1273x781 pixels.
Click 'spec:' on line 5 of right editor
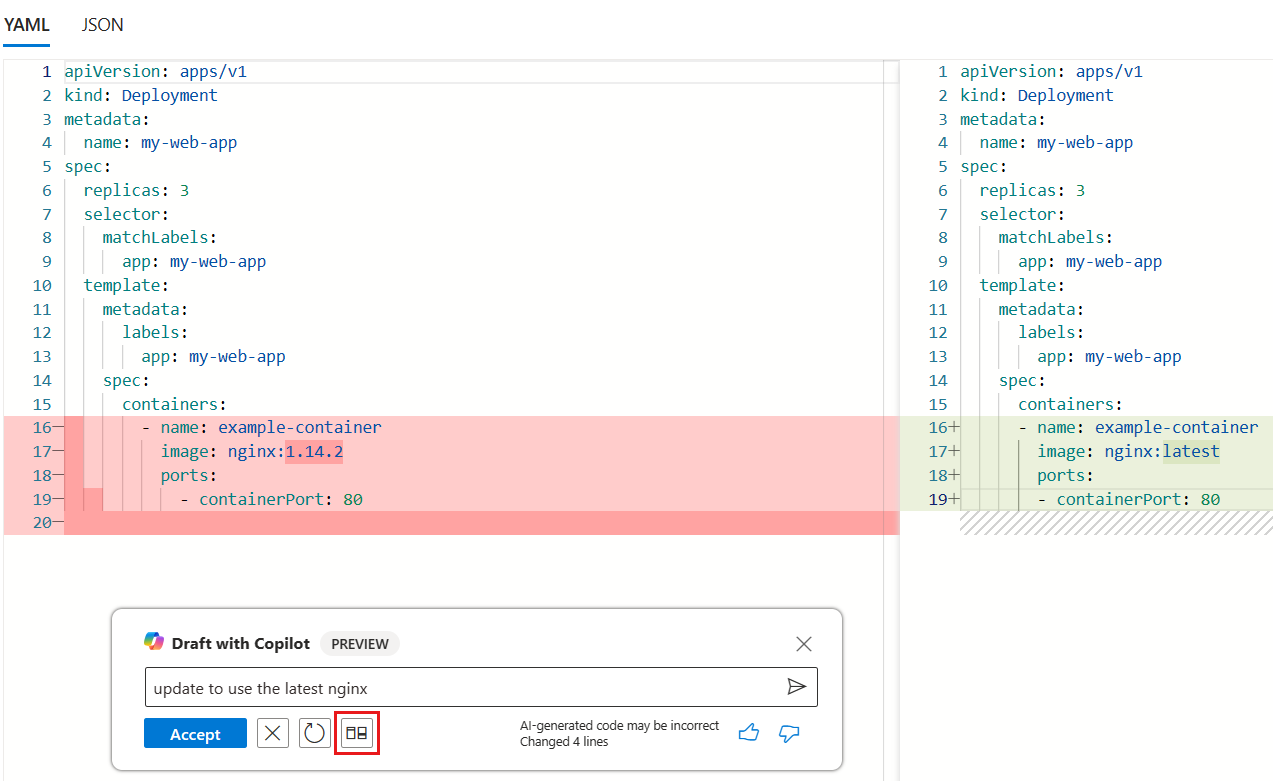tap(984, 167)
